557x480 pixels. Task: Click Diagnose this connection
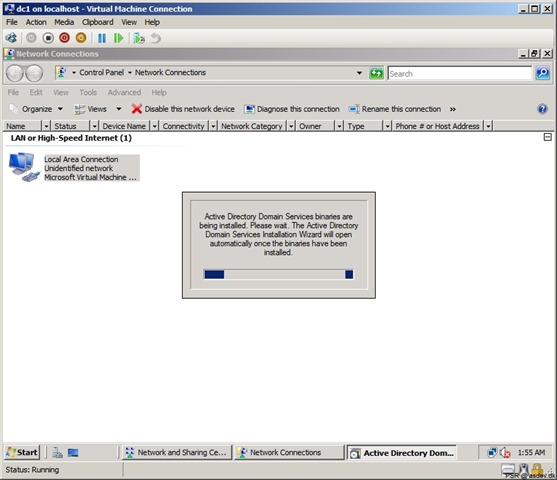click(292, 109)
